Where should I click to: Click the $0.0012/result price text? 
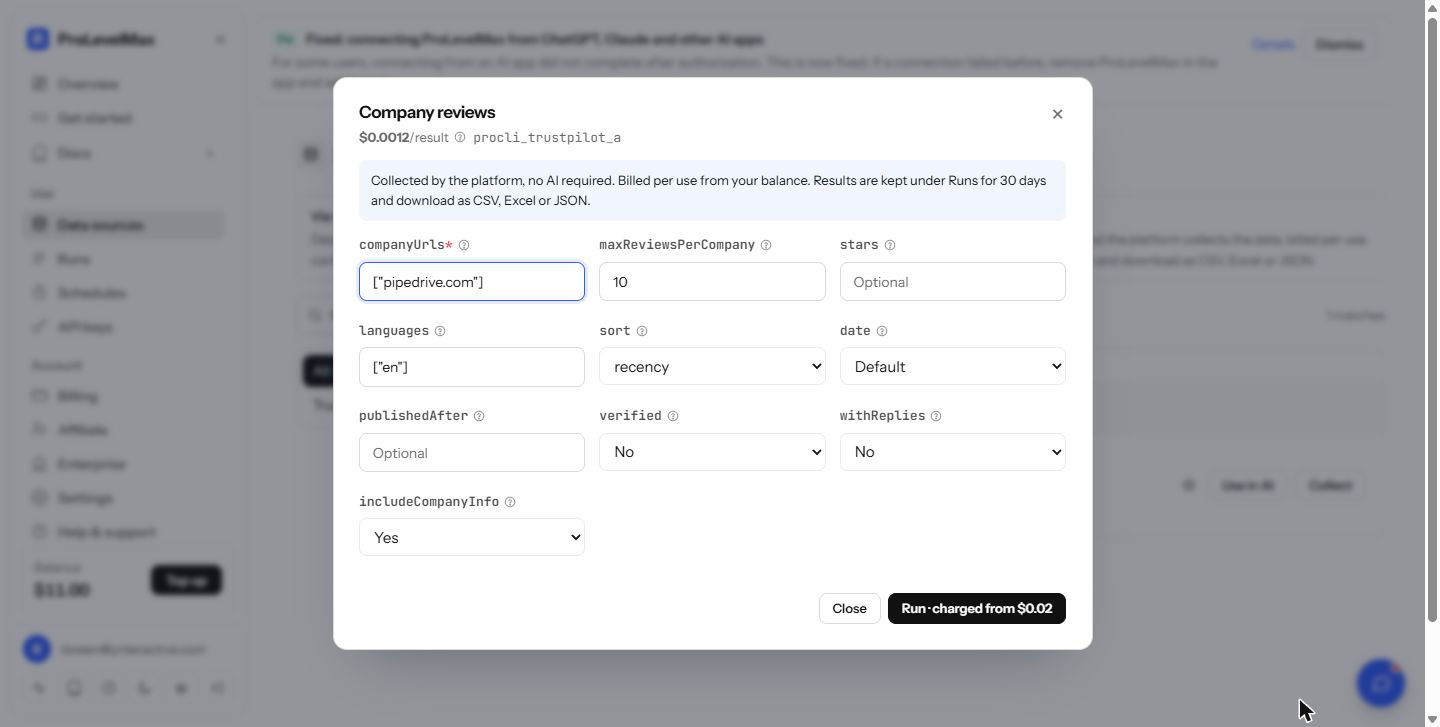[x=404, y=138]
